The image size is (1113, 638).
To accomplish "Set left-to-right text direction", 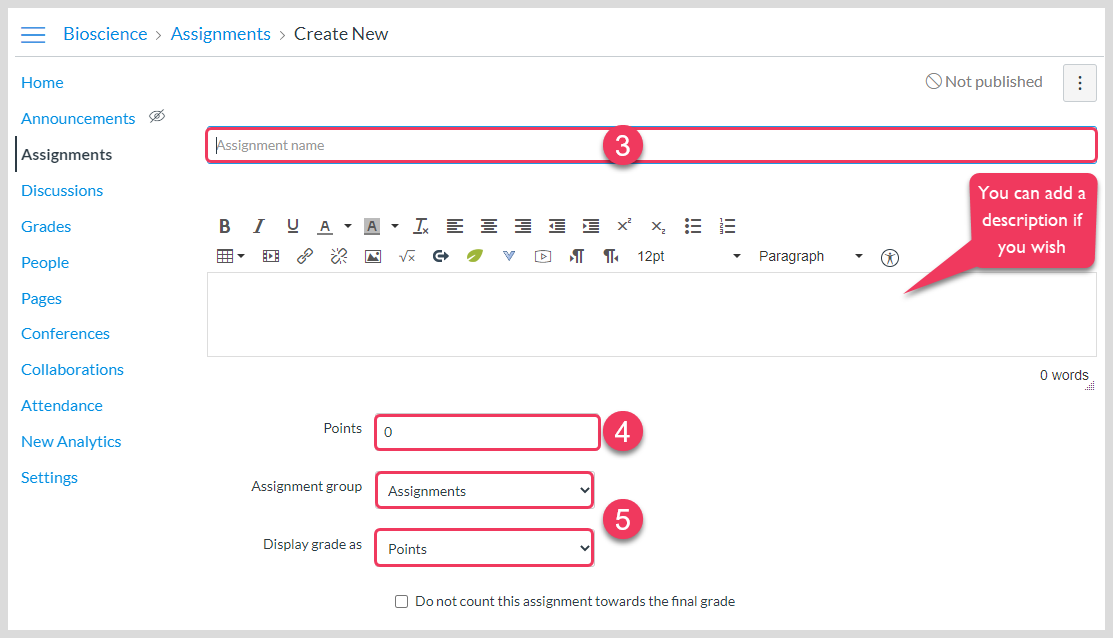I will [576, 256].
